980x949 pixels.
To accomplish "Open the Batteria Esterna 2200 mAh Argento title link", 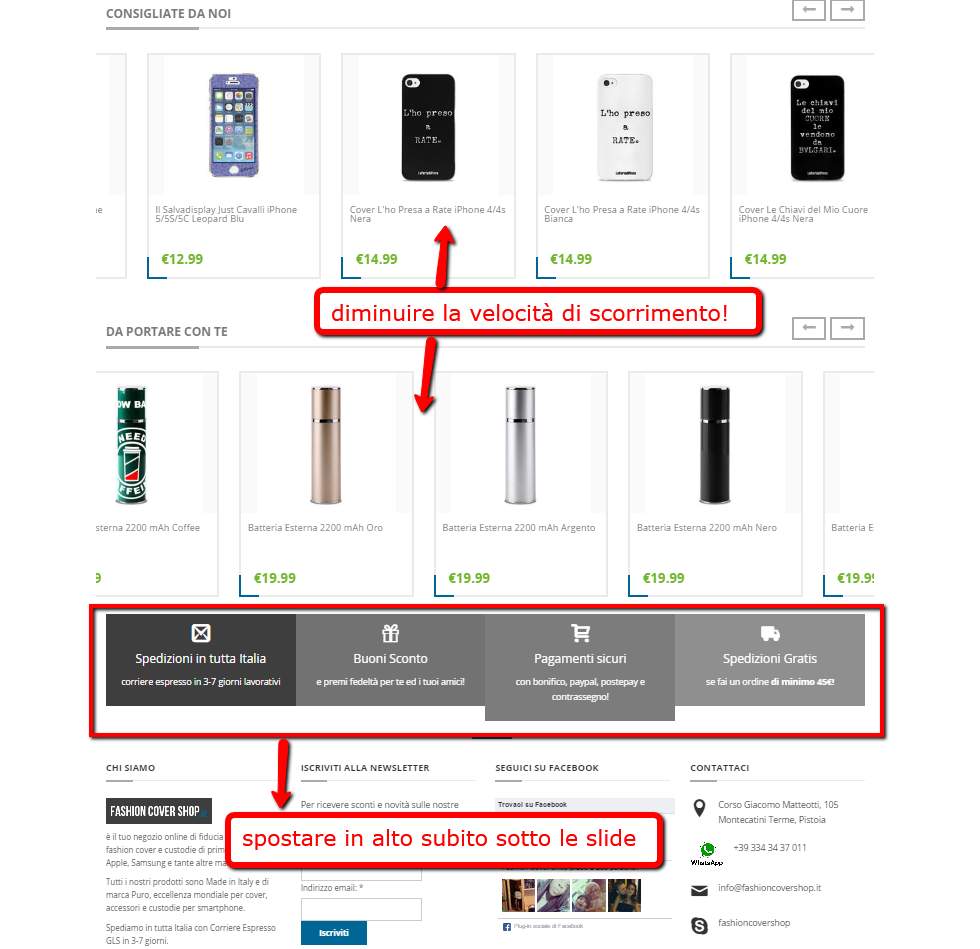I will click(x=519, y=528).
